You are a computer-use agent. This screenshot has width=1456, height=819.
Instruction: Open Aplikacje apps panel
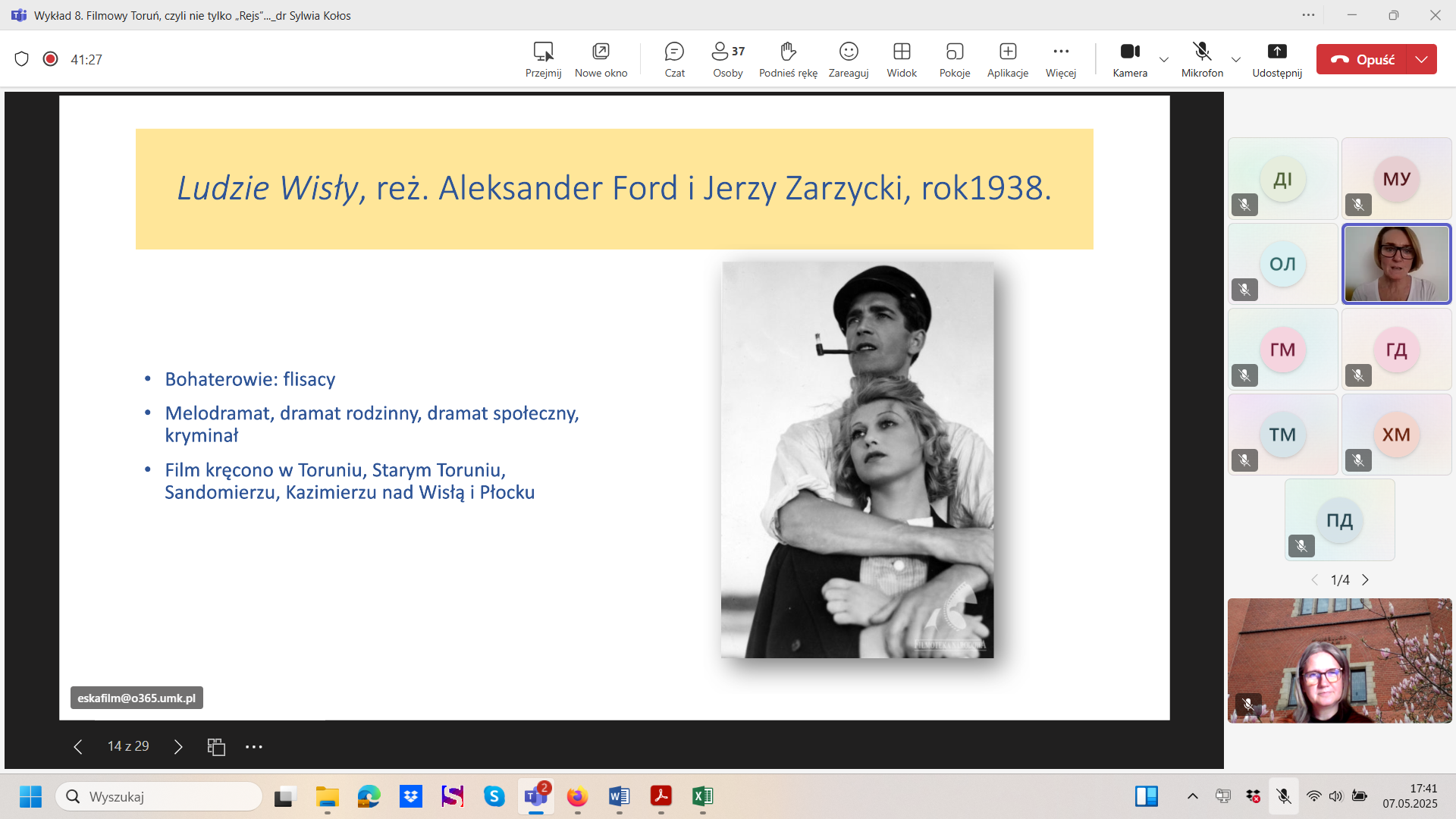point(1007,59)
